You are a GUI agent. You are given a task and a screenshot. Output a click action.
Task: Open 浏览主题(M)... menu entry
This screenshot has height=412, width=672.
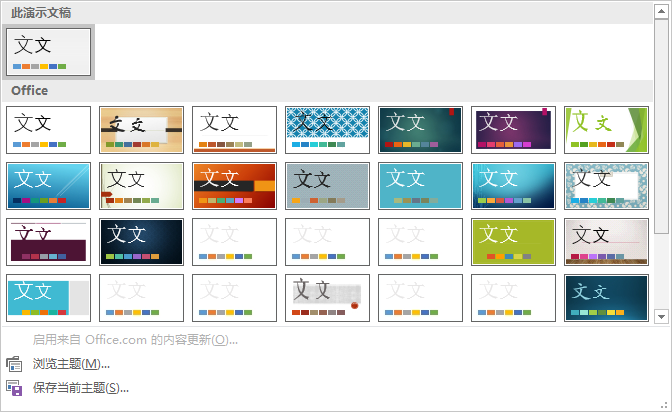pos(70,364)
